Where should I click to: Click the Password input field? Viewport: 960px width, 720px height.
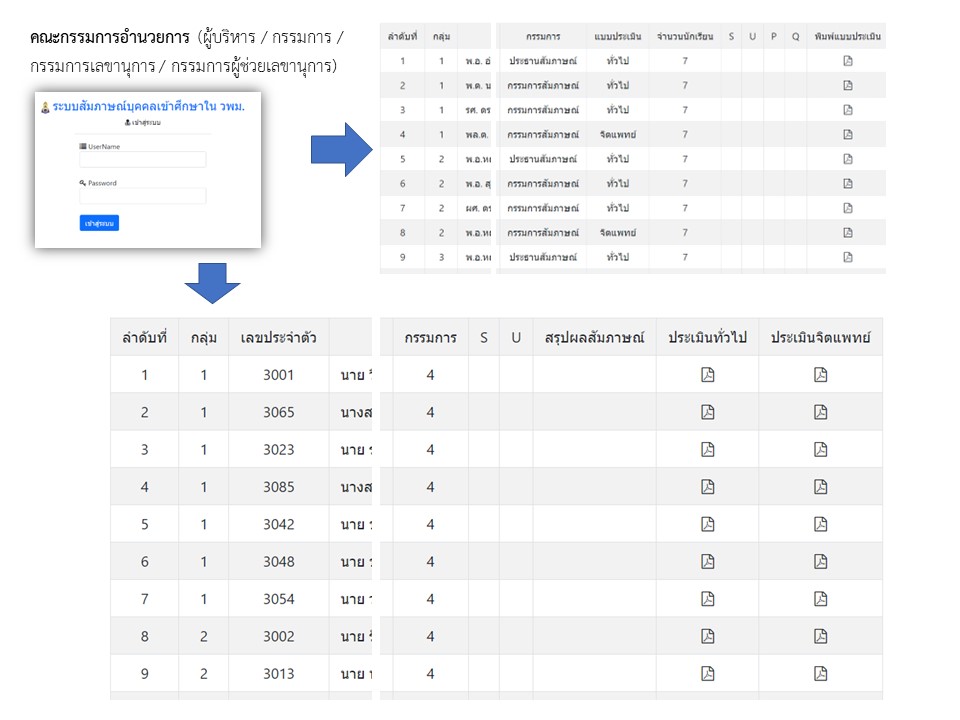(x=143, y=196)
